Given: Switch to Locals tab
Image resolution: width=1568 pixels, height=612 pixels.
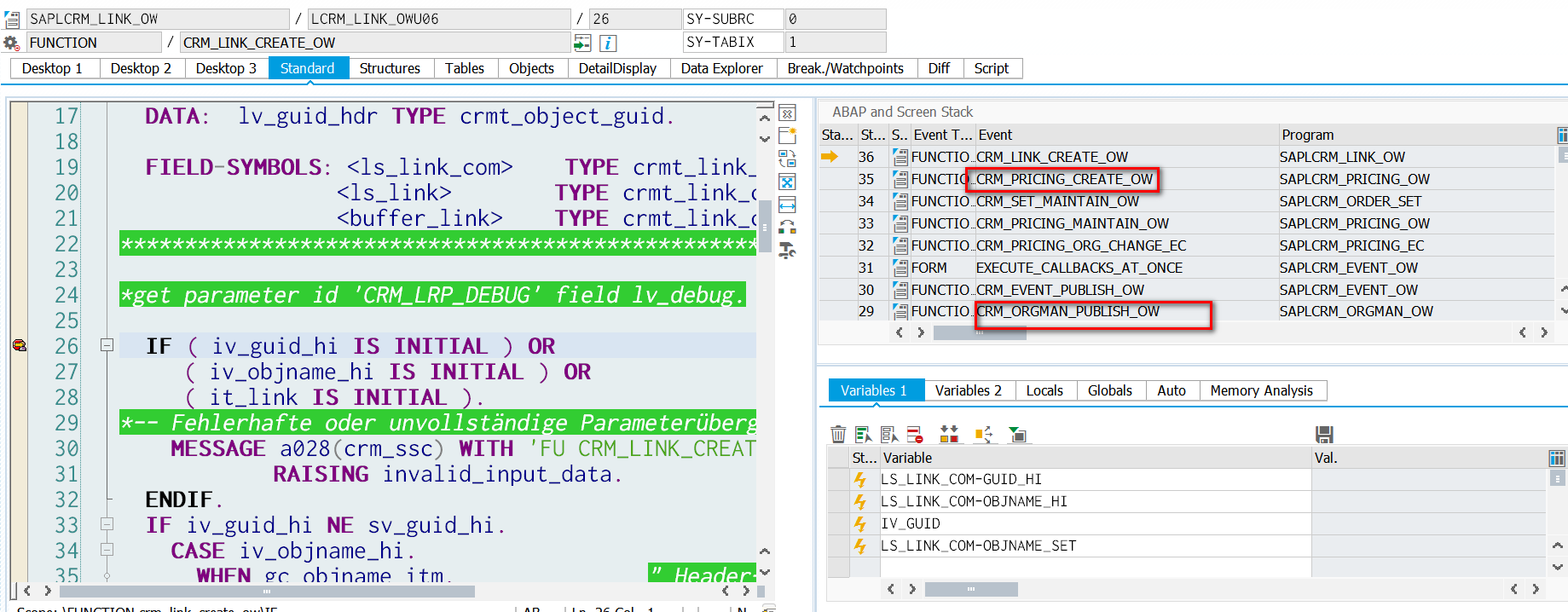Looking at the screenshot, I should 1044,390.
